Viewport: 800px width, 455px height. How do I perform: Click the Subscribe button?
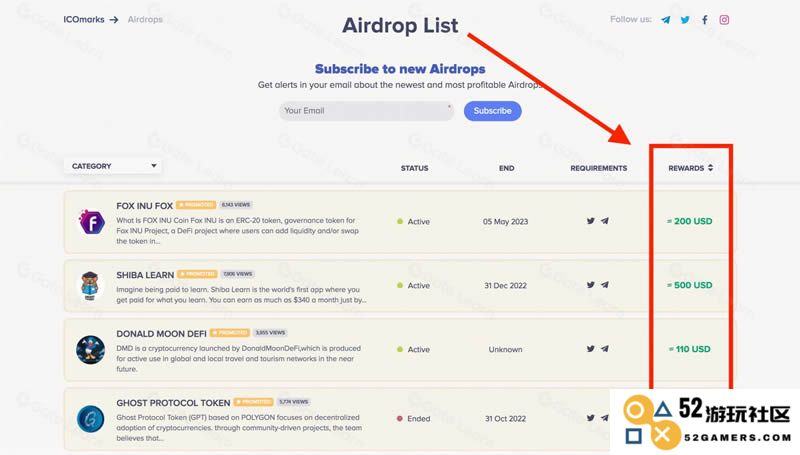(492, 111)
